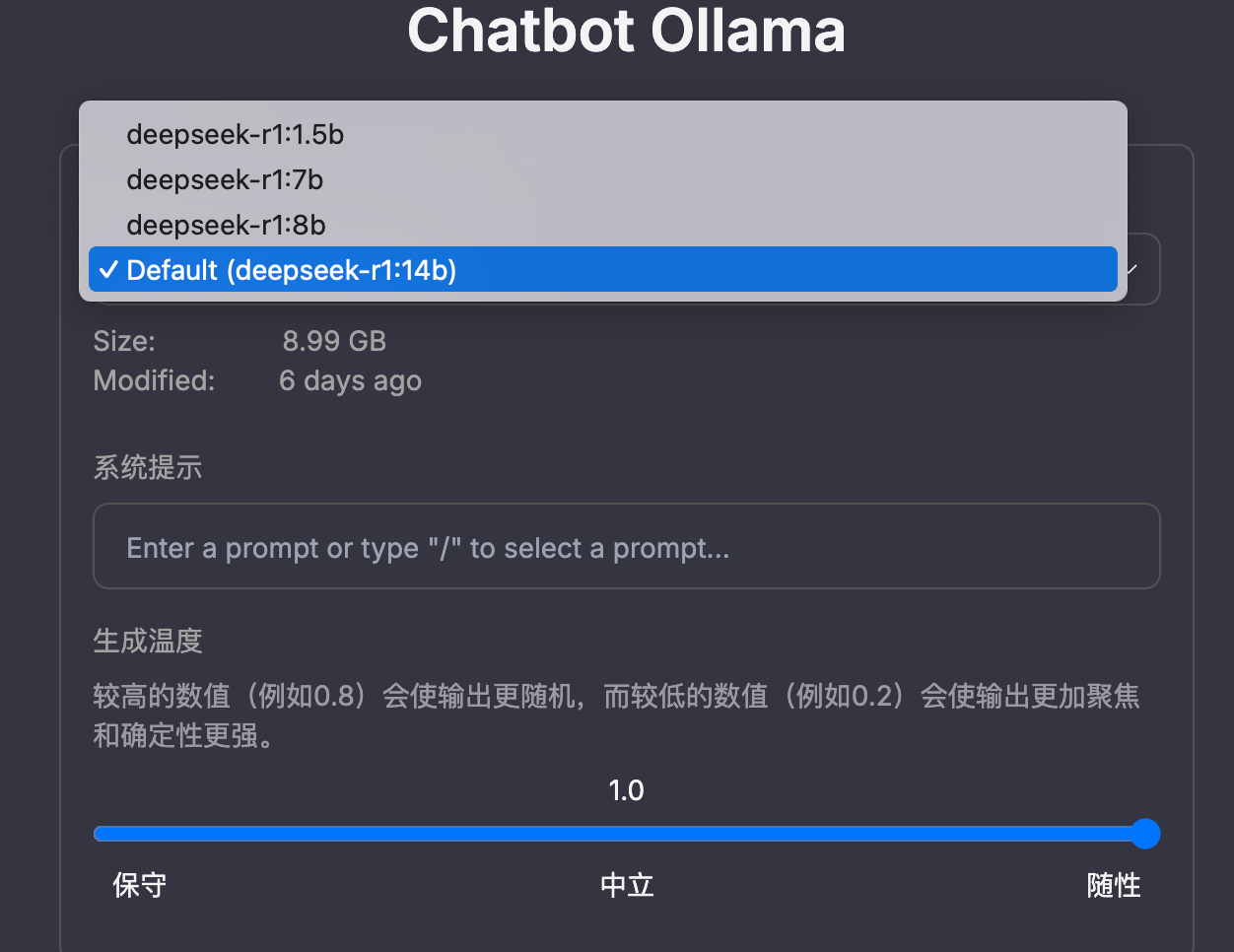Choose deepseek-r1:7b from the model list
The width and height of the screenshot is (1234, 952).
click(225, 179)
